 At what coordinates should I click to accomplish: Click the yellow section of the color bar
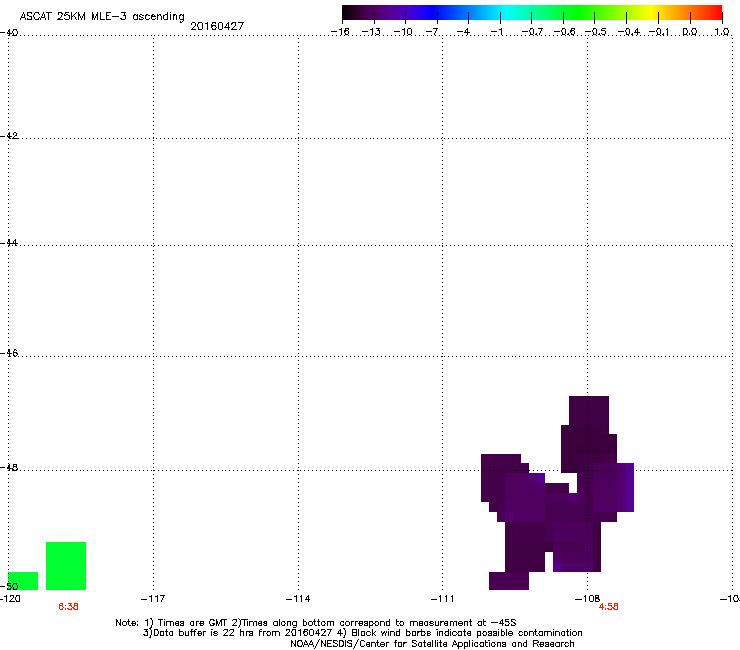coord(650,13)
